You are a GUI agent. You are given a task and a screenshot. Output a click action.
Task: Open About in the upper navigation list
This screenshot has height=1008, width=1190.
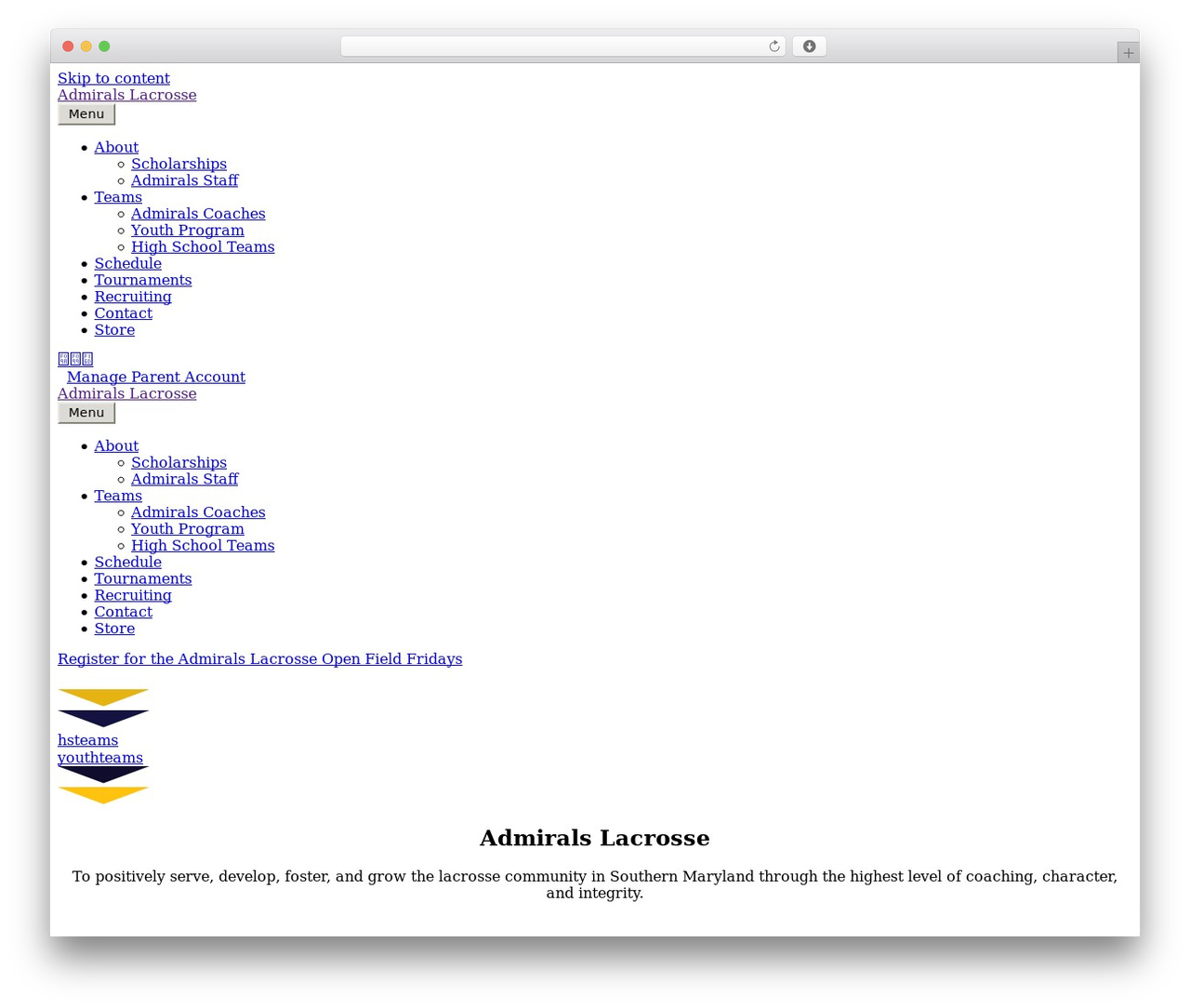[x=116, y=147]
